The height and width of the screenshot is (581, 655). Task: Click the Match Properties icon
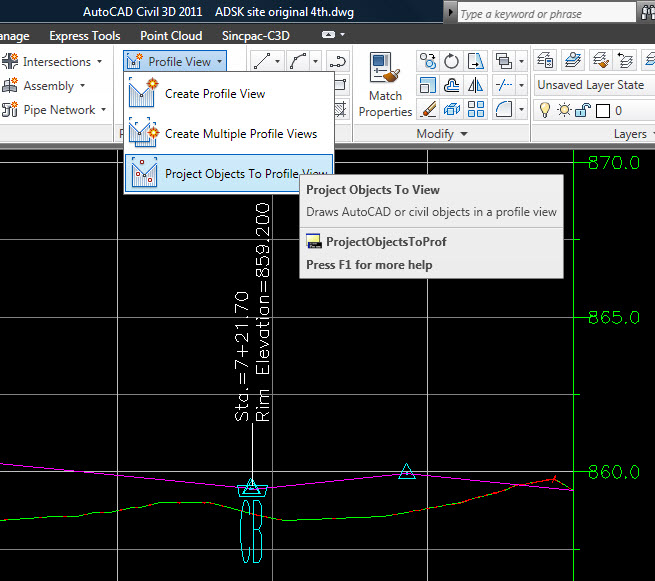(x=384, y=67)
